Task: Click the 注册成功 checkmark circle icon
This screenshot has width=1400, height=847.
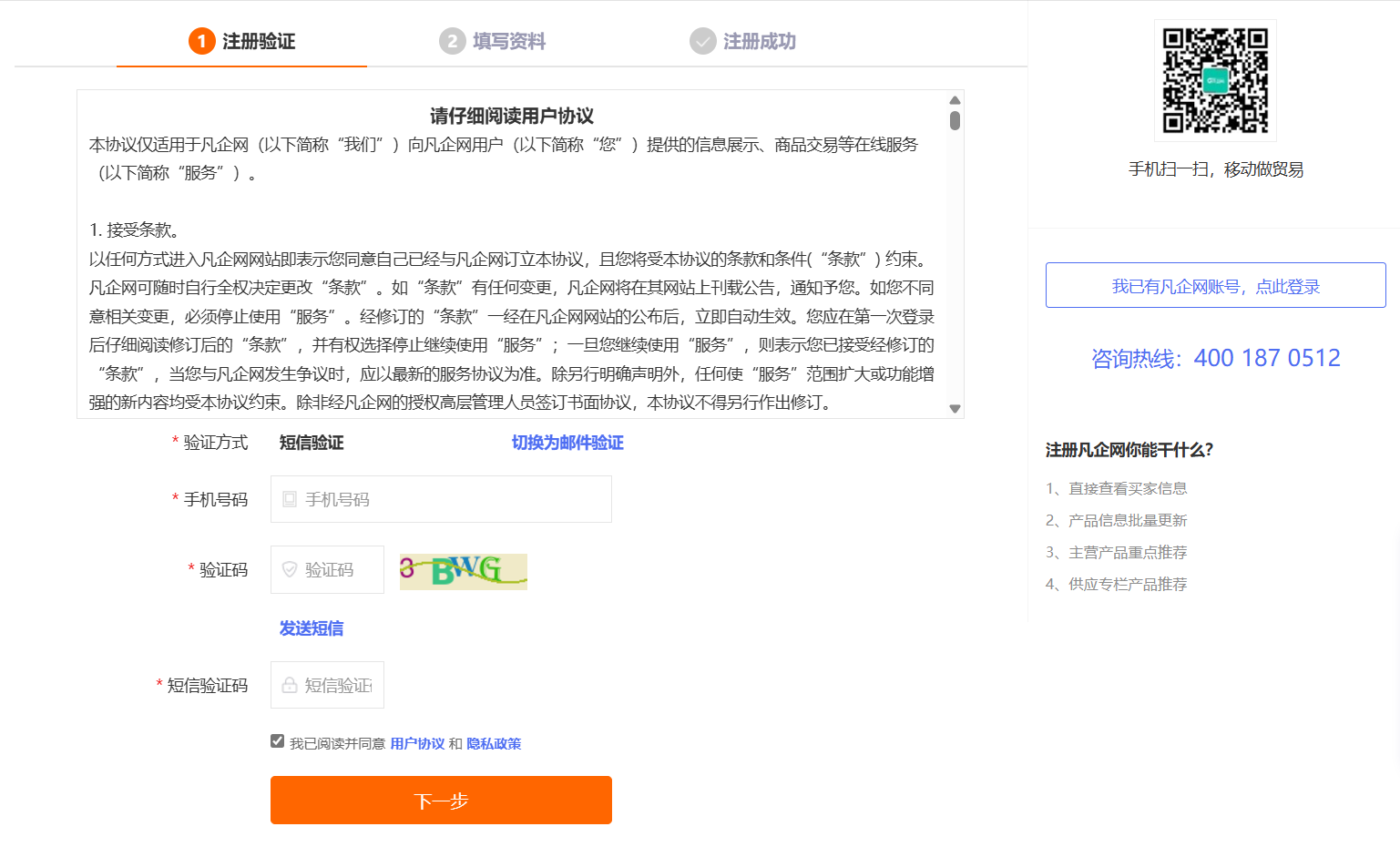Action: click(x=702, y=41)
